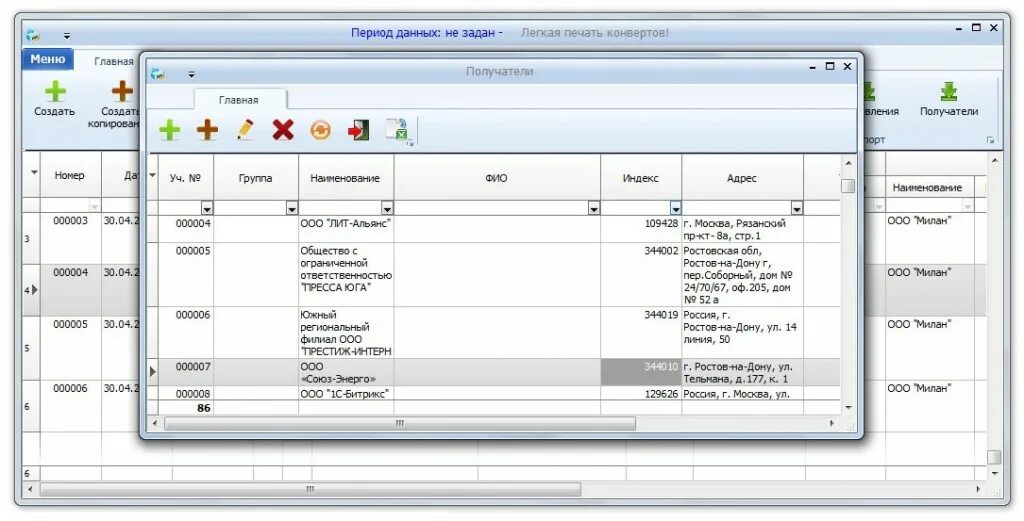1024x521 pixels.
Task: Open filter dropdown for Адрес column
Action: [x=797, y=209]
